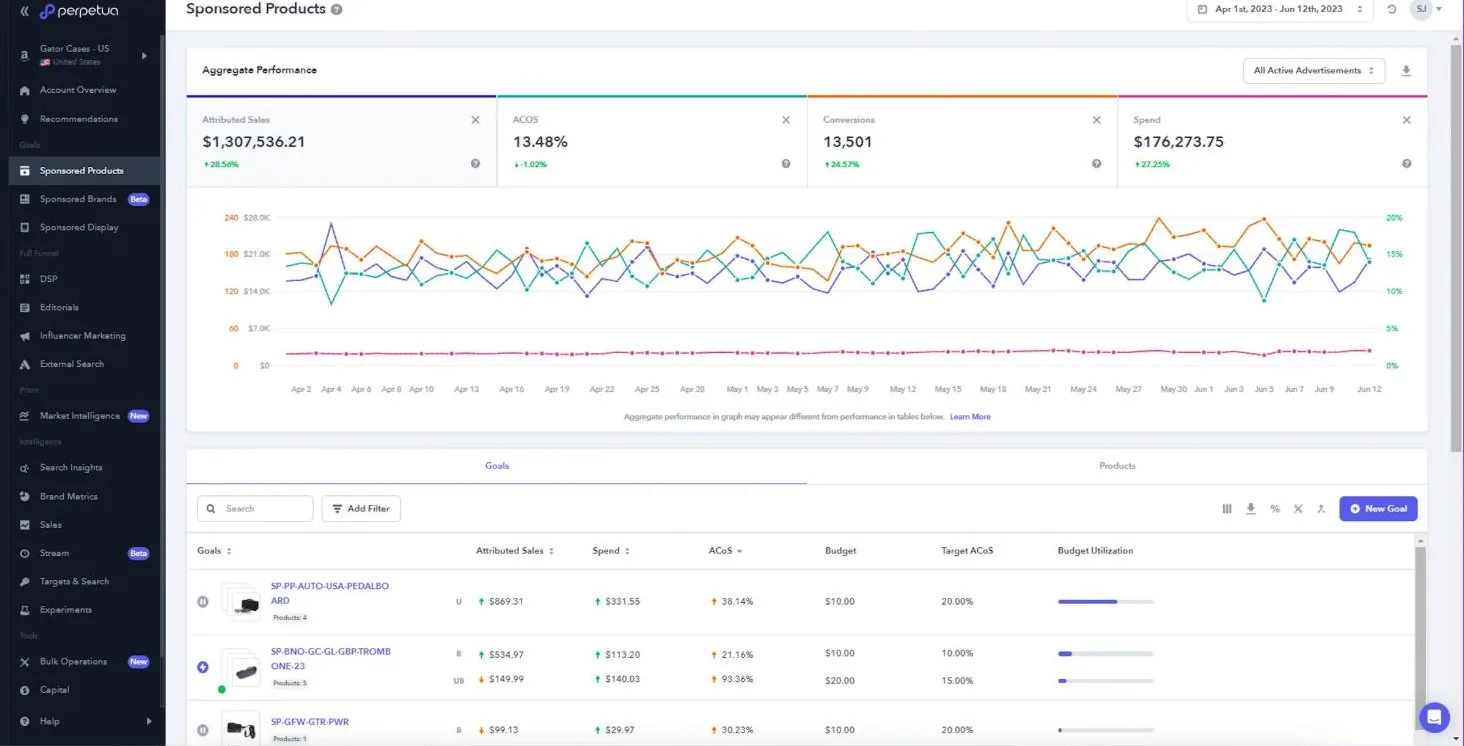Image resolution: width=1464 pixels, height=746 pixels.
Task: Open the chat support bubble
Action: [x=1434, y=717]
